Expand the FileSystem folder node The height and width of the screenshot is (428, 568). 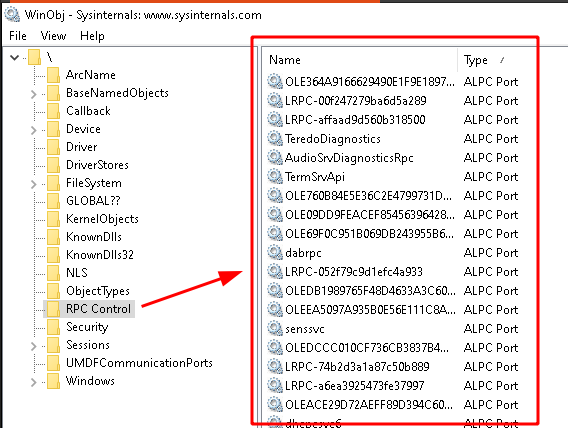(x=34, y=184)
